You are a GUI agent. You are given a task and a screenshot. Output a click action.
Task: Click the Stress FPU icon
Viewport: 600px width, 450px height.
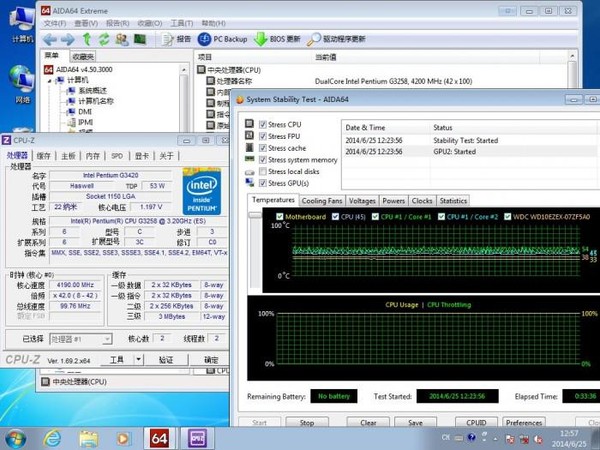click(x=249, y=135)
